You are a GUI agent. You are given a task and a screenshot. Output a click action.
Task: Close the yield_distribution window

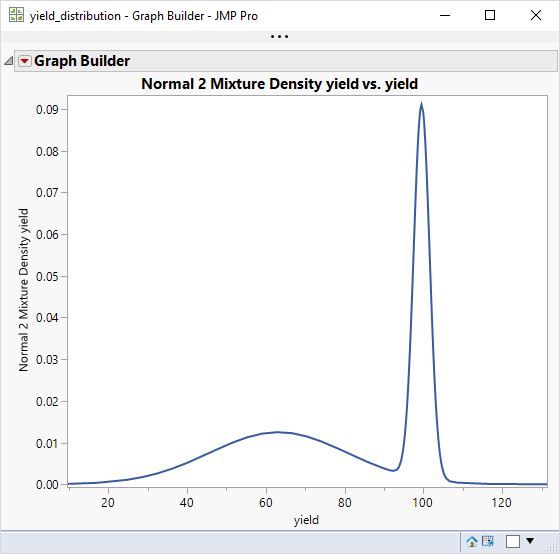536,15
